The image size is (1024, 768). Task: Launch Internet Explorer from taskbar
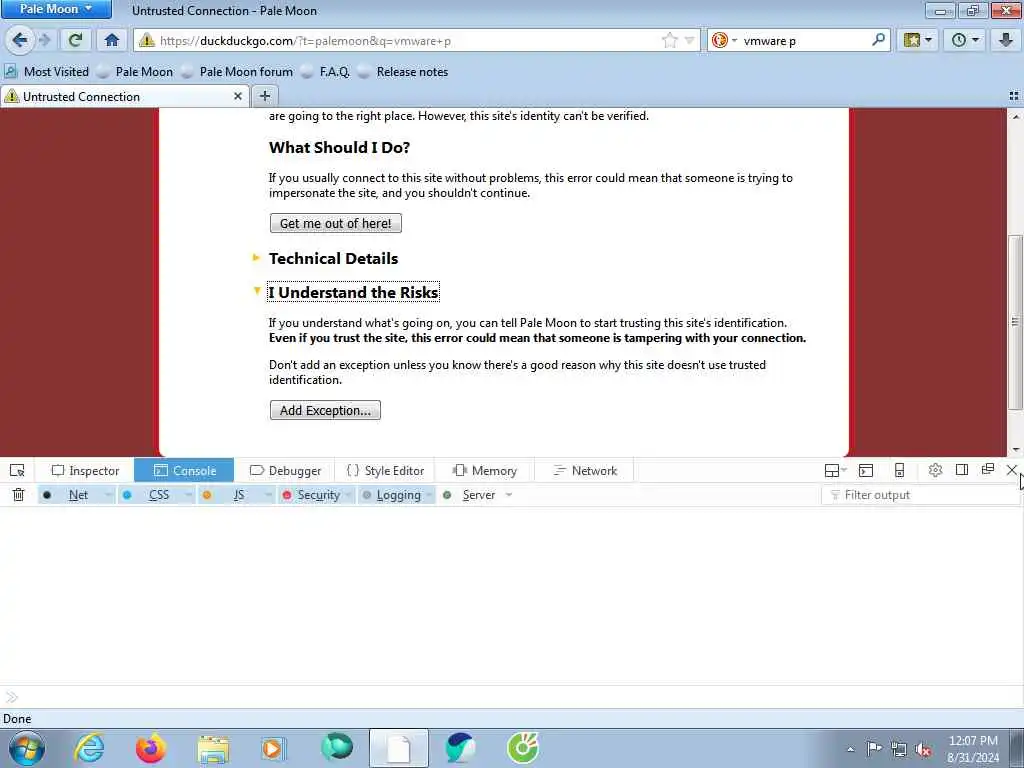point(88,748)
